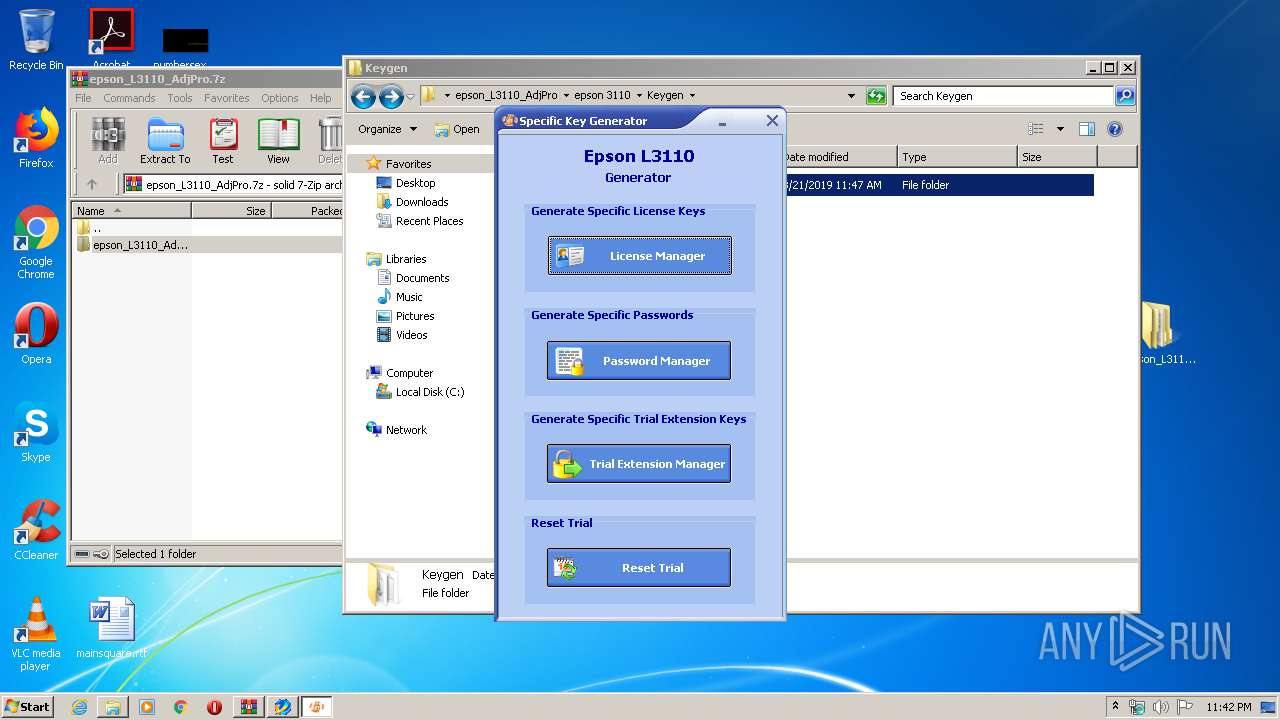The height and width of the screenshot is (720, 1280).
Task: Open the Opera desktop shortcut
Action: pyautogui.click(x=36, y=334)
